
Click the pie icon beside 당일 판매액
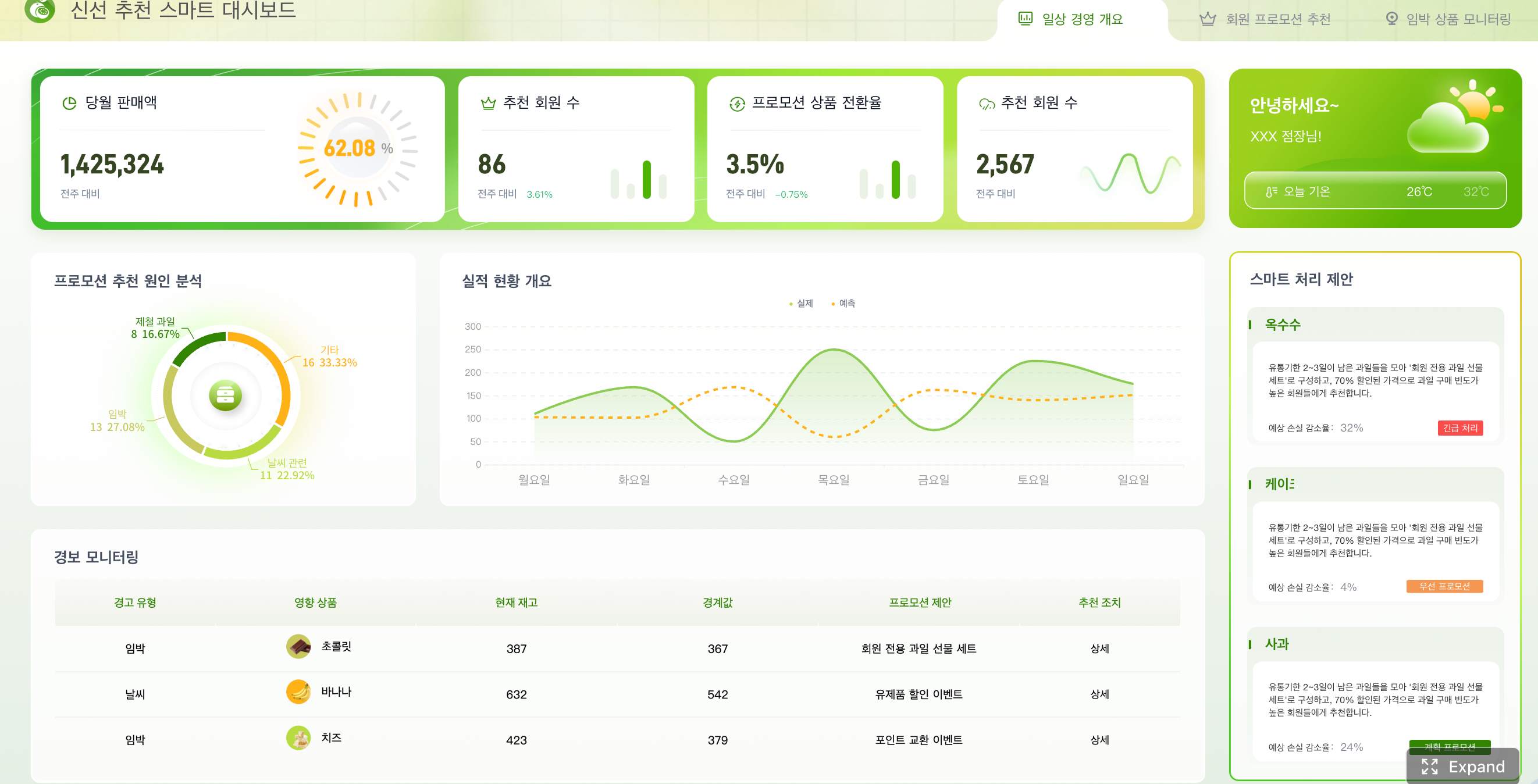69,104
